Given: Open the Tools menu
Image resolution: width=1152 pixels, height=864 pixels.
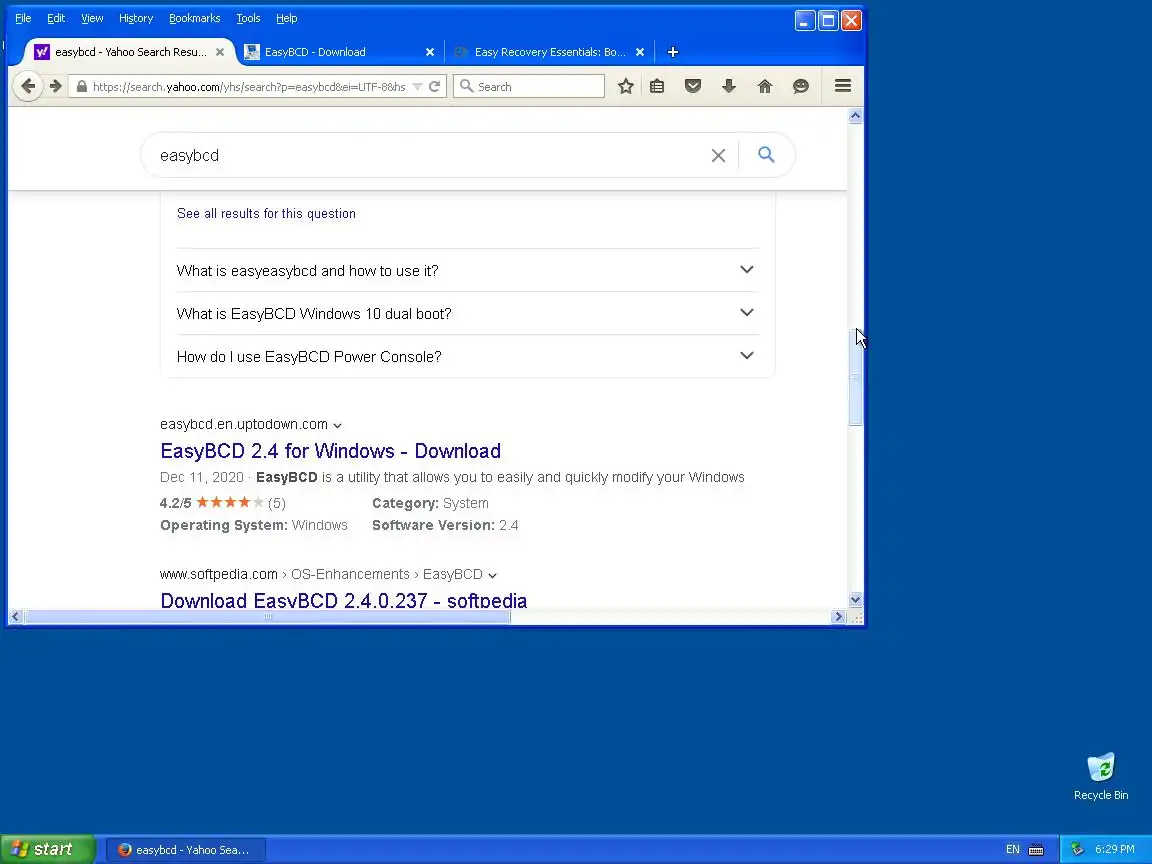Looking at the screenshot, I should pos(248,18).
